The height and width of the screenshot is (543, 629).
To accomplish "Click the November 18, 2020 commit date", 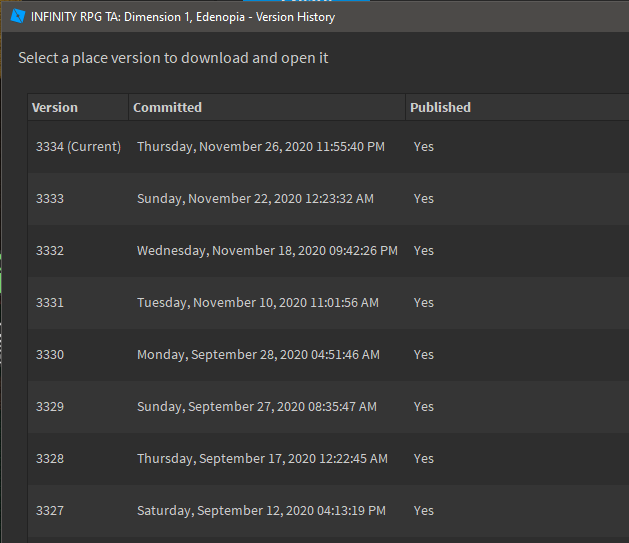I will [267, 251].
